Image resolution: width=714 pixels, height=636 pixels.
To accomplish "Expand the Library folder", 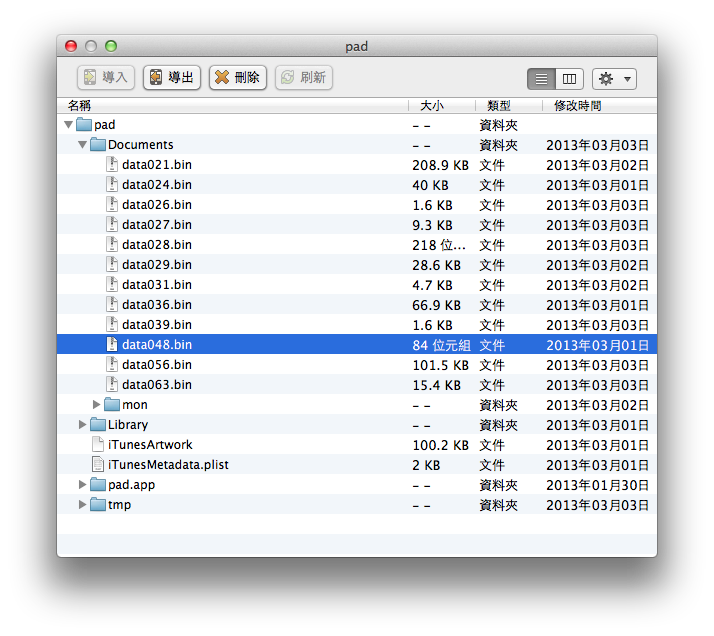I will coord(83,425).
